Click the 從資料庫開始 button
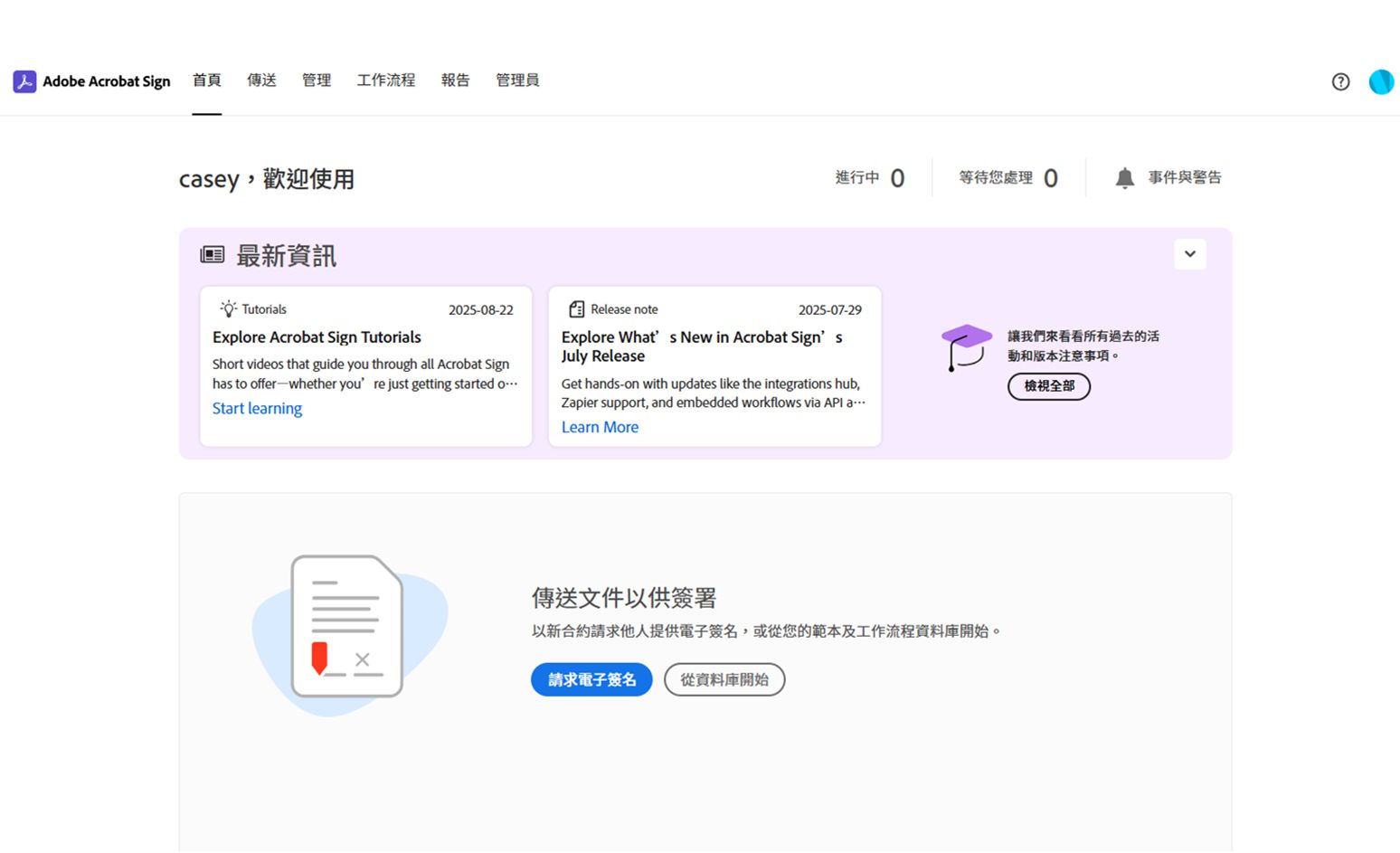The width and height of the screenshot is (1400, 853). tap(724, 679)
